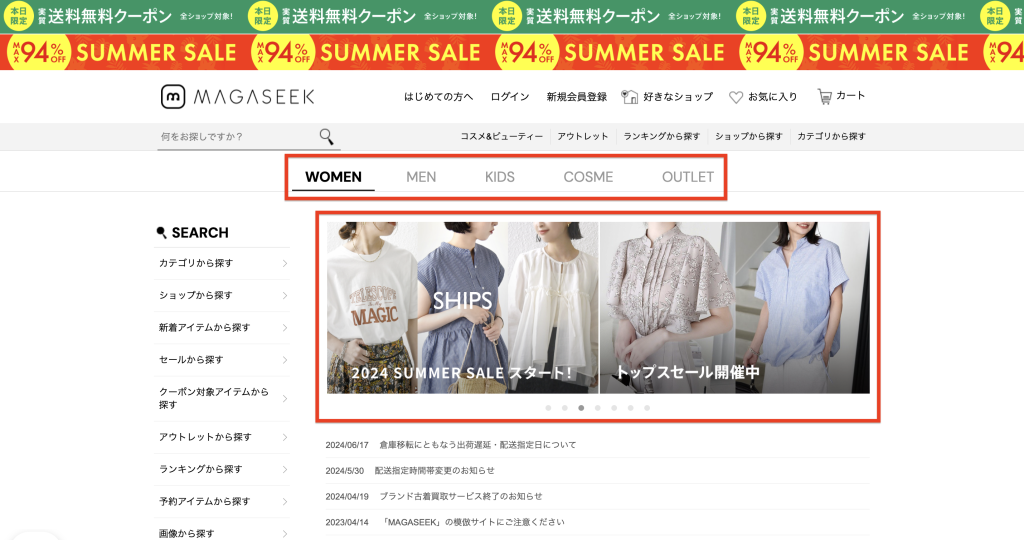The height and width of the screenshot is (540, 1024).
Task: Focus the 何をお探しですか search field
Action: (238, 136)
